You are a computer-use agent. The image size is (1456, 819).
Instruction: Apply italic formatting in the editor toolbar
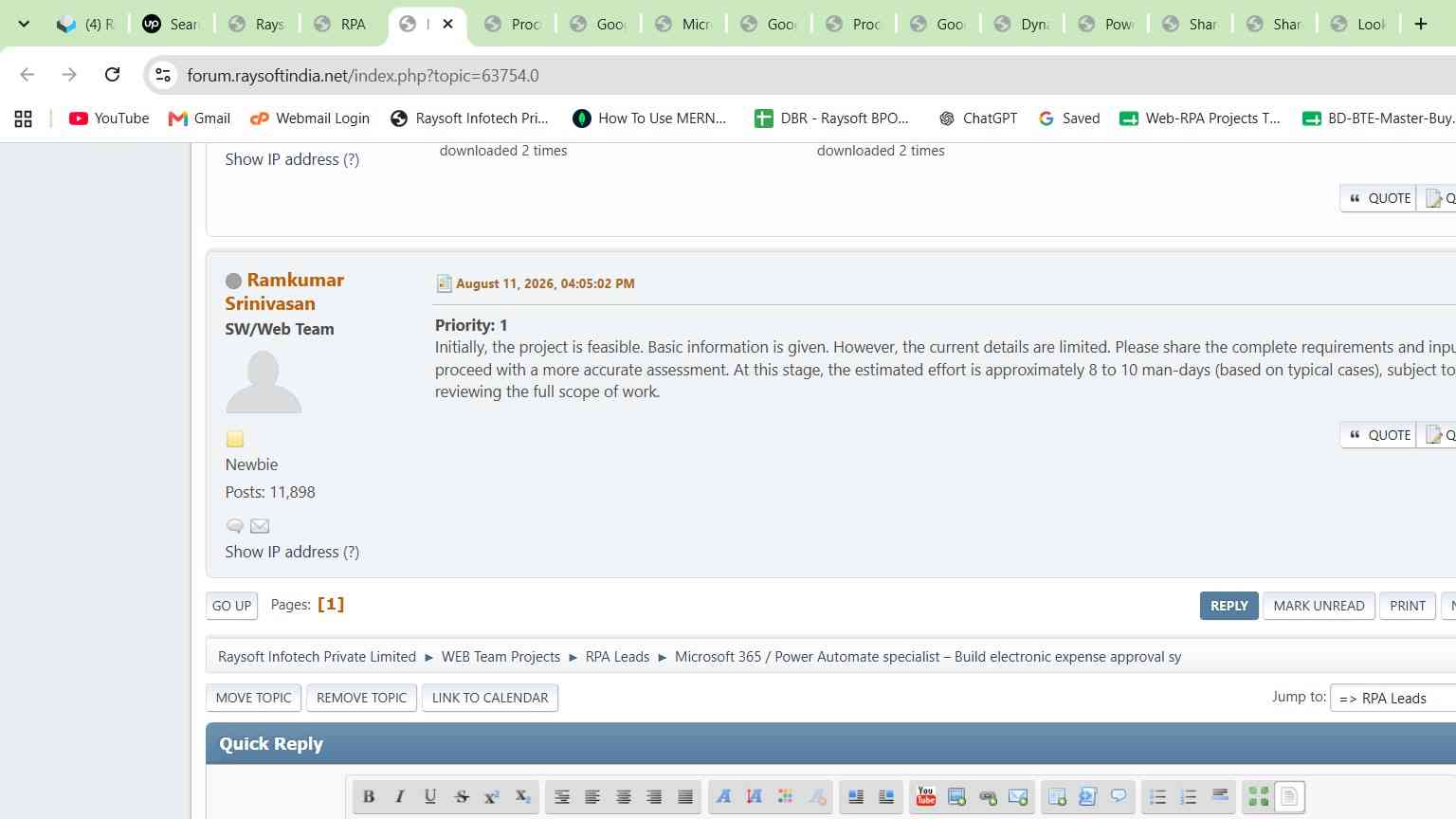399,797
